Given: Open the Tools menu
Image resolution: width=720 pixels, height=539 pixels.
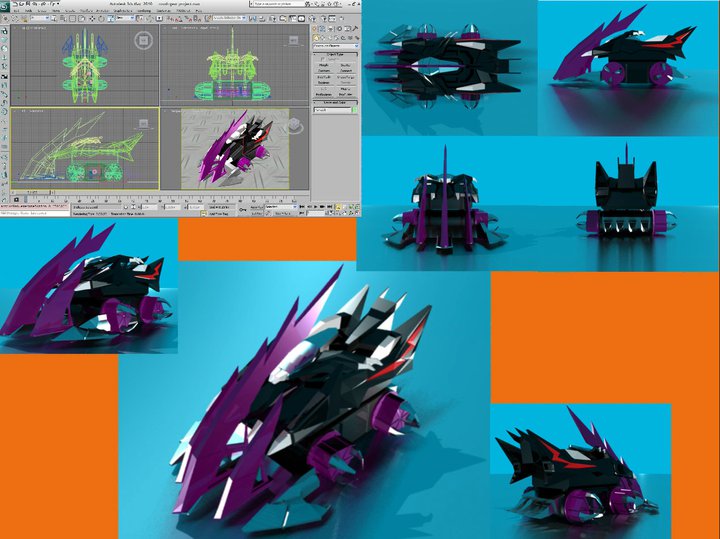Looking at the screenshot, I should tap(28, 11).
